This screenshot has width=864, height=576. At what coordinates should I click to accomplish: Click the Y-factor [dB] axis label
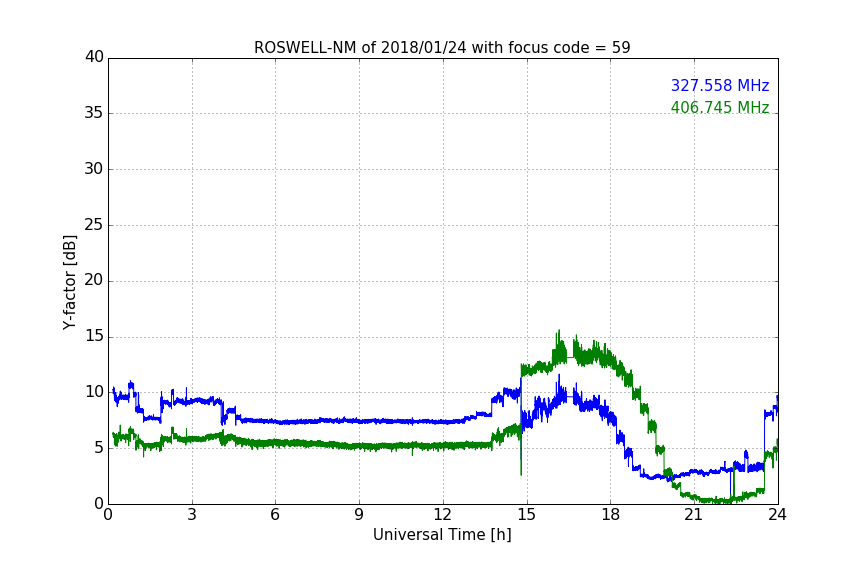tap(69, 282)
